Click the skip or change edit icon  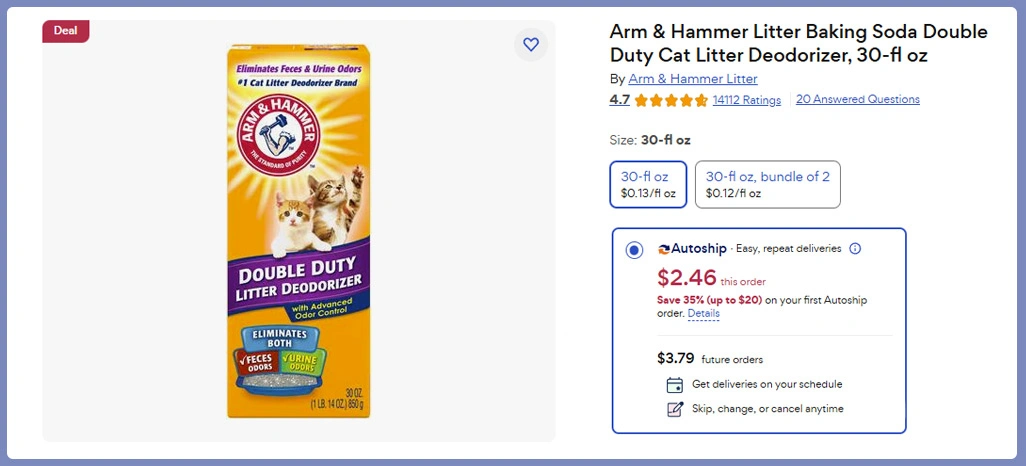[x=675, y=409]
